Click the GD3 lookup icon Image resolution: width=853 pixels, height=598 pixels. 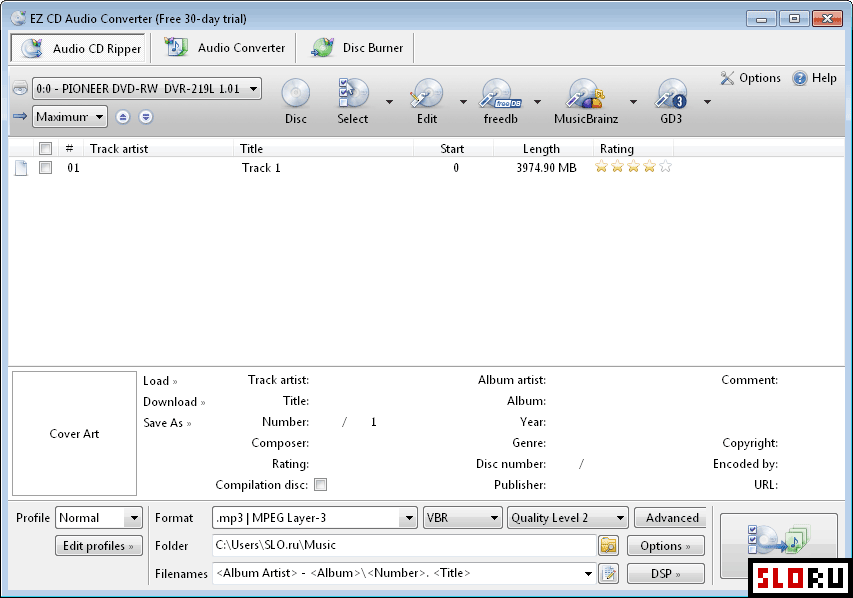[x=671, y=101]
